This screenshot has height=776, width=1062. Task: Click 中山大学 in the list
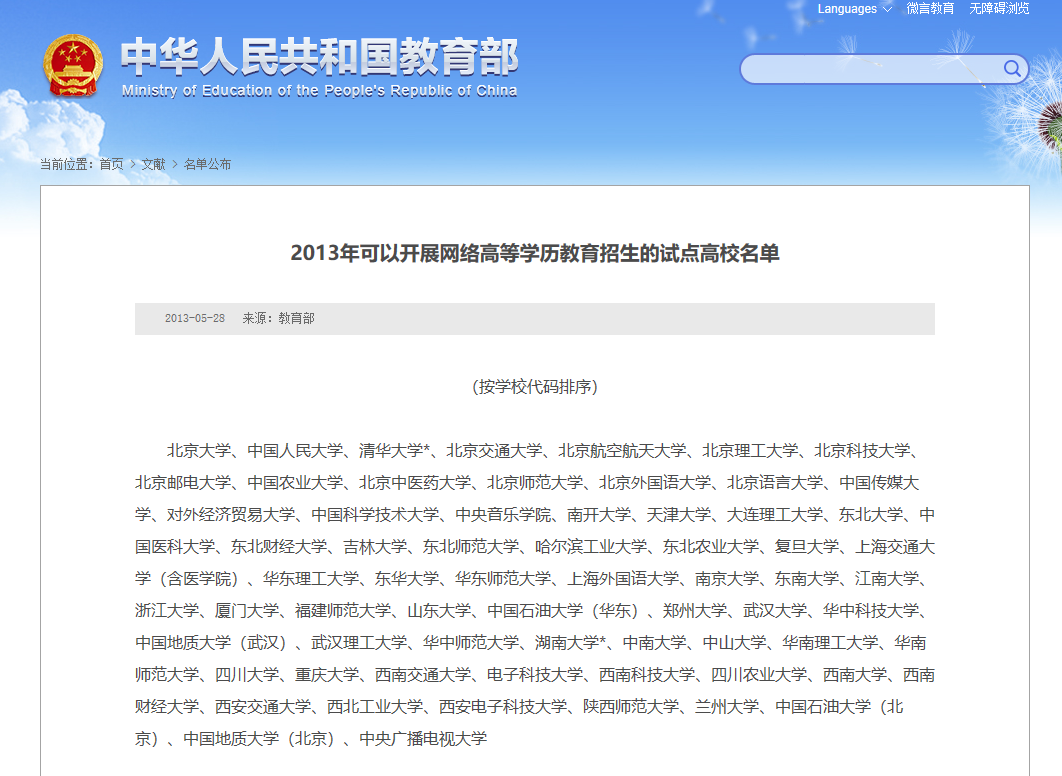(735, 643)
